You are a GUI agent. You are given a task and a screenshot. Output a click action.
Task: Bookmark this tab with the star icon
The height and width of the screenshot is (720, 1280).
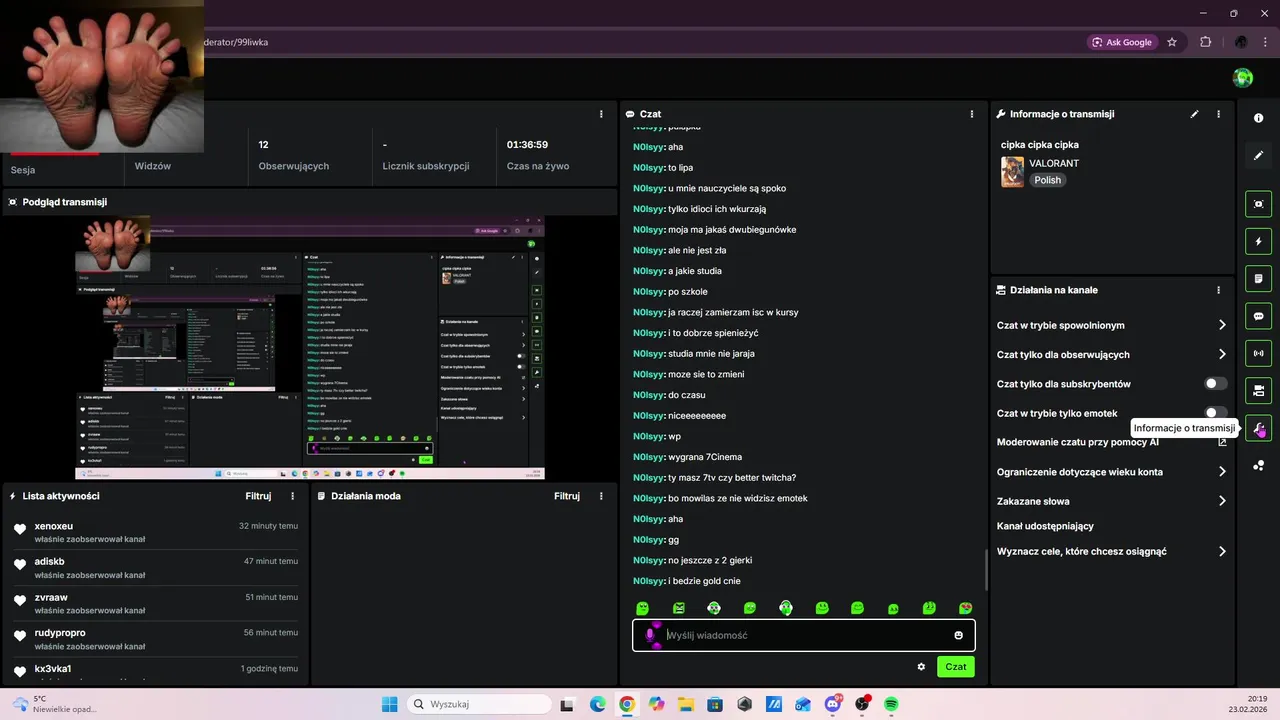click(1172, 42)
